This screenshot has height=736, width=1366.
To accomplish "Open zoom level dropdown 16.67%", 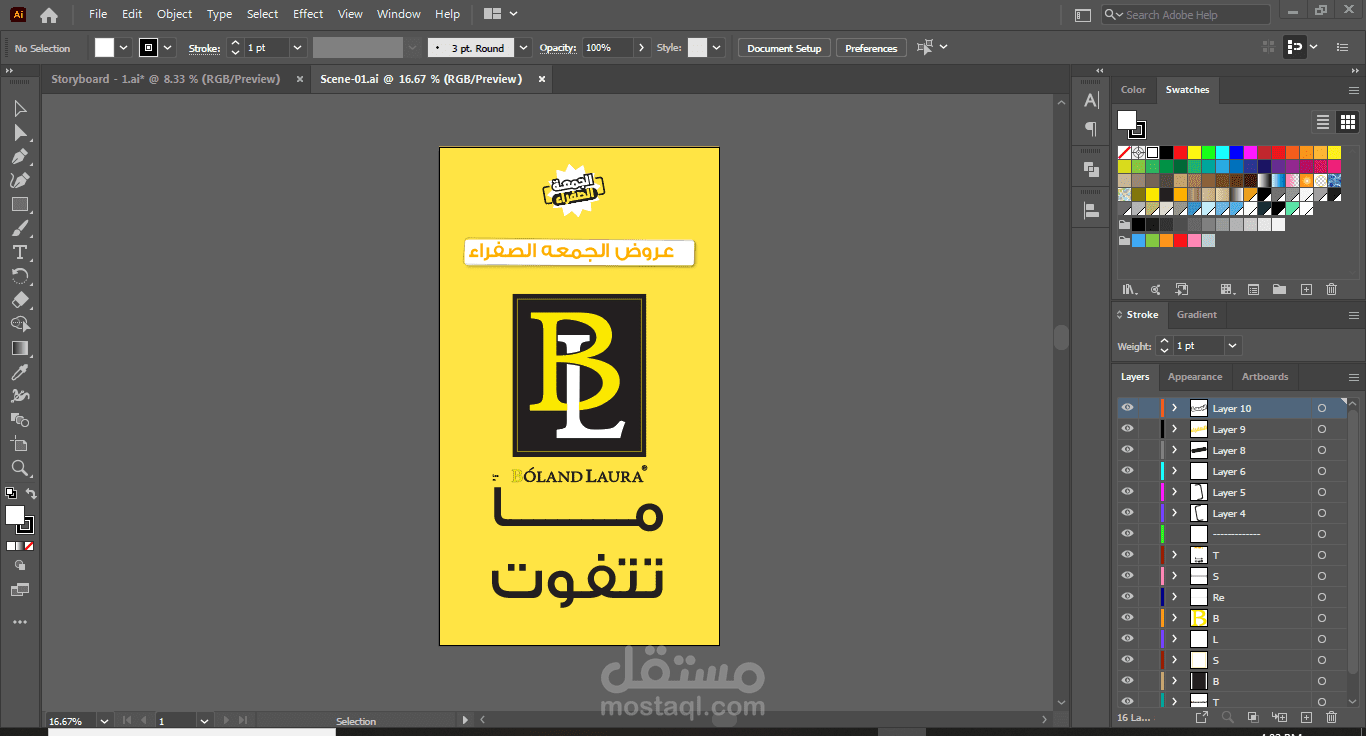I will [x=104, y=721].
